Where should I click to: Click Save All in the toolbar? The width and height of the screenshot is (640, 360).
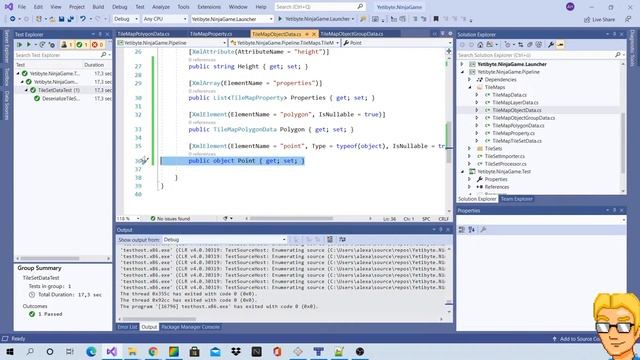(x=71, y=19)
